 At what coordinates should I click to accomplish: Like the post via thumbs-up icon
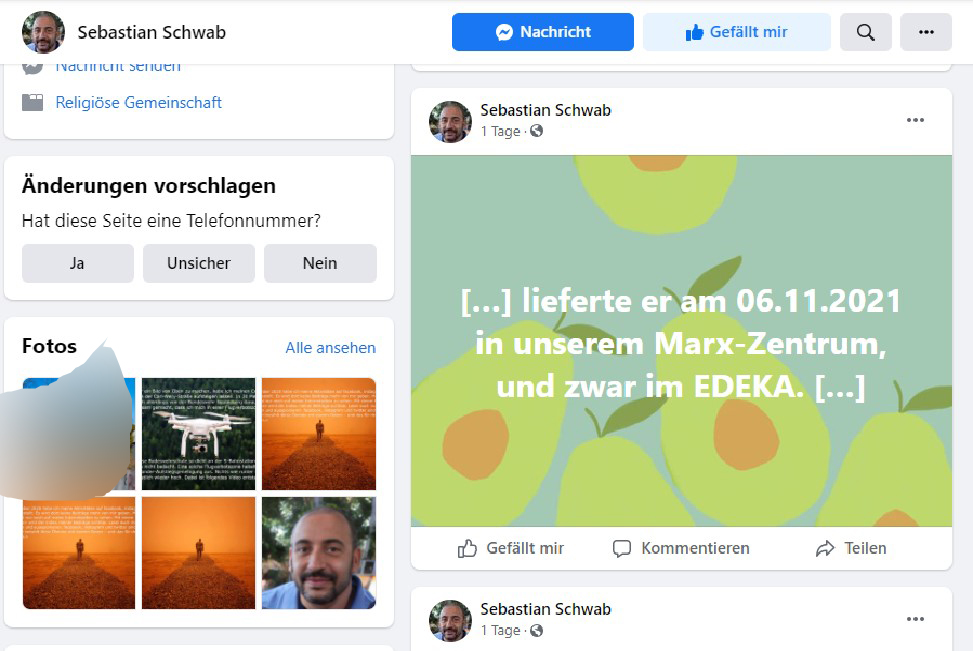coord(467,549)
